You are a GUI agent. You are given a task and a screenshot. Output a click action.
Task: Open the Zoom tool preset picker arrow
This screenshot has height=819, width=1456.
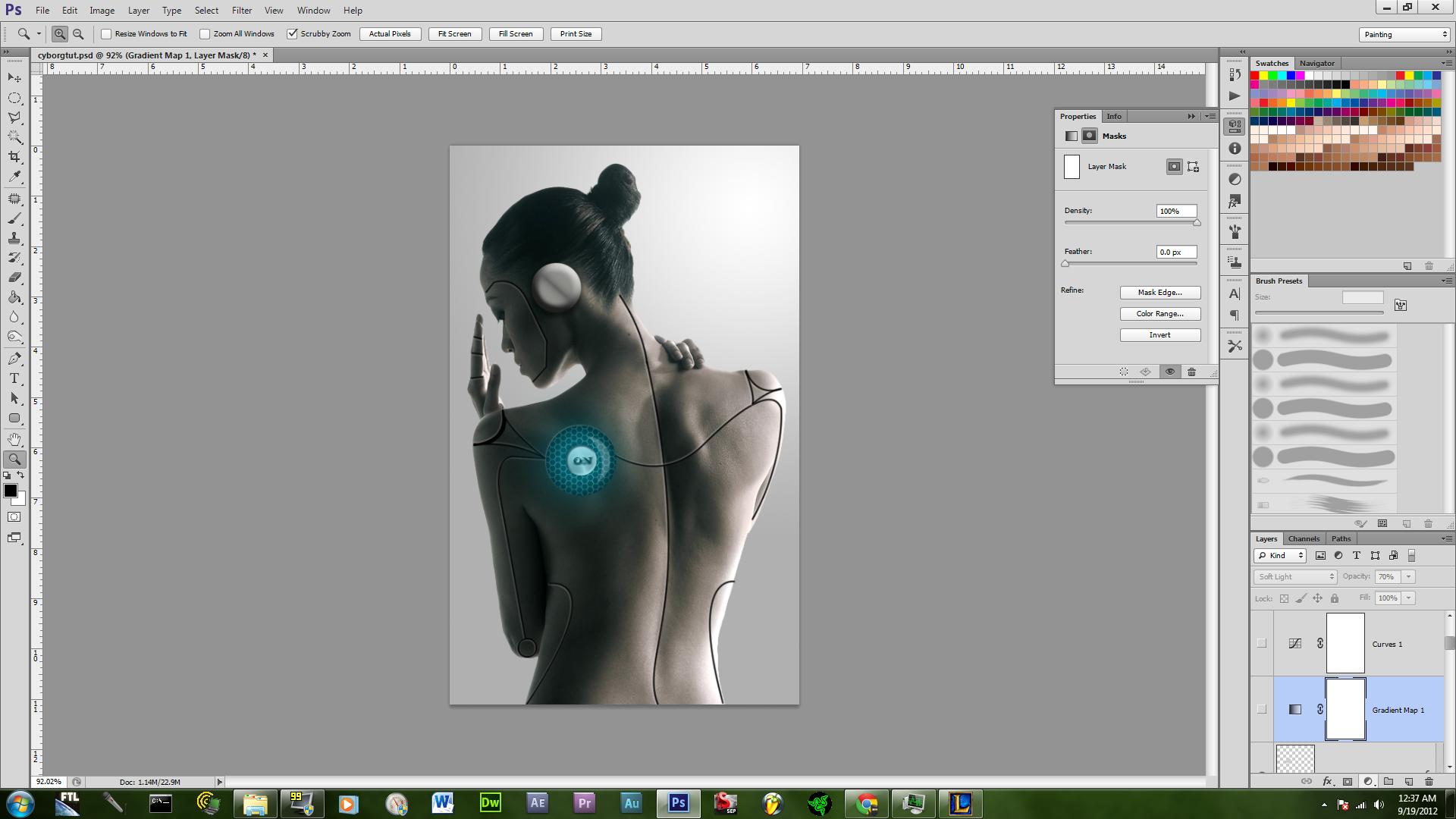pos(39,34)
